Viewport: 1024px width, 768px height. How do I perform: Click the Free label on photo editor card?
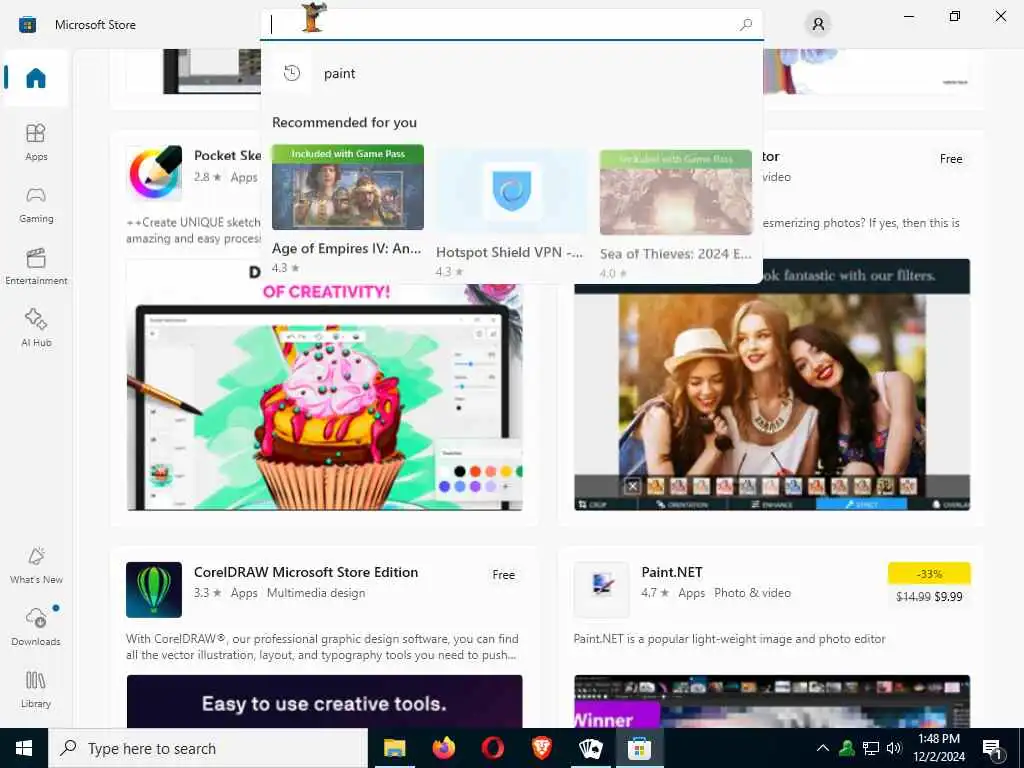pyautogui.click(x=951, y=159)
